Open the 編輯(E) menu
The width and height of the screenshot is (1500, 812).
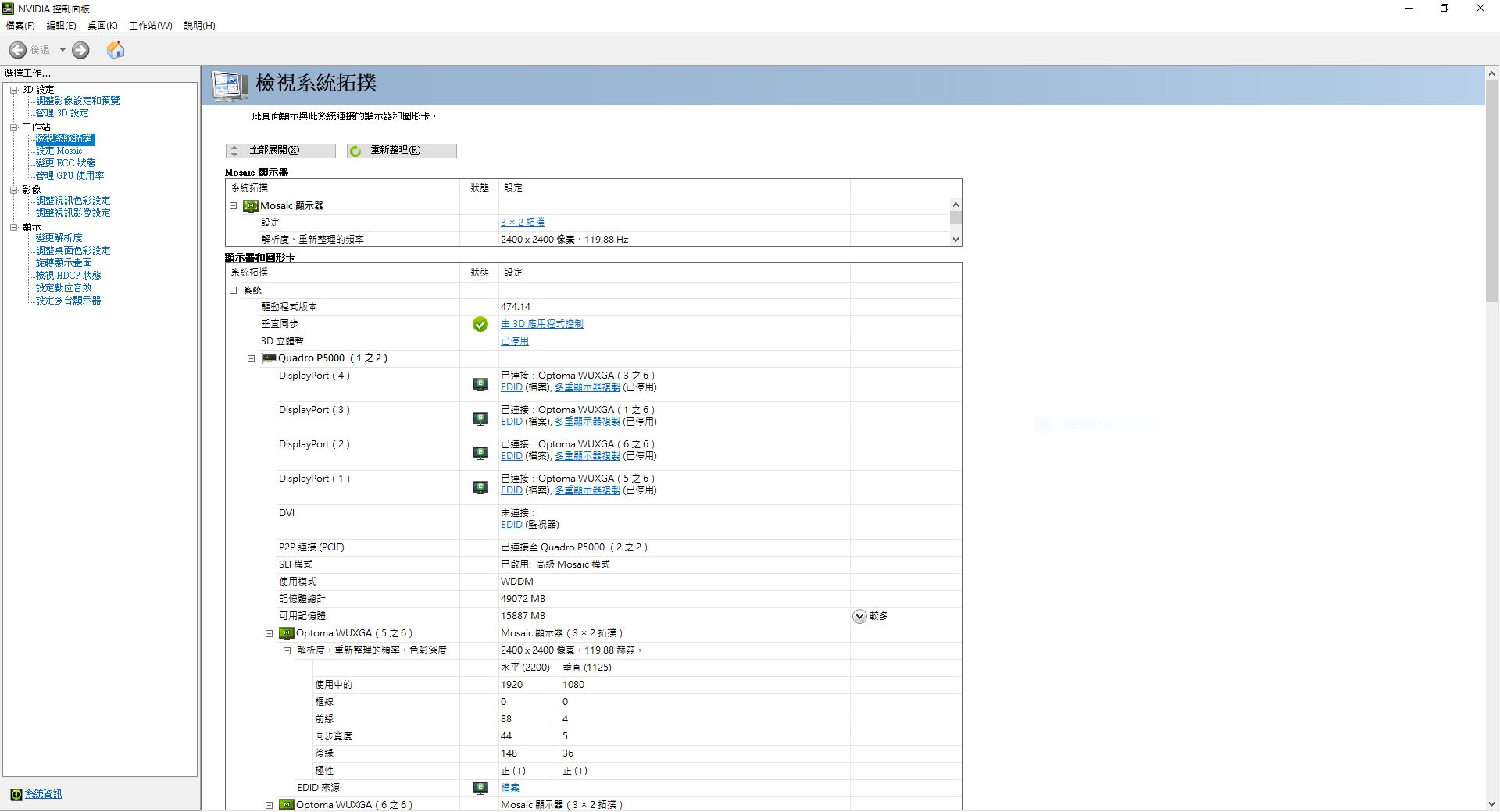pos(61,26)
